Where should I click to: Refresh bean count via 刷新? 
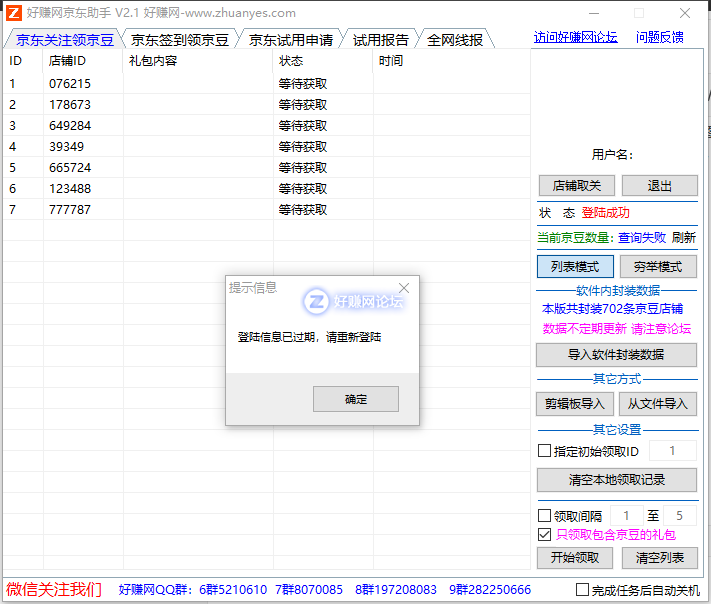point(683,237)
